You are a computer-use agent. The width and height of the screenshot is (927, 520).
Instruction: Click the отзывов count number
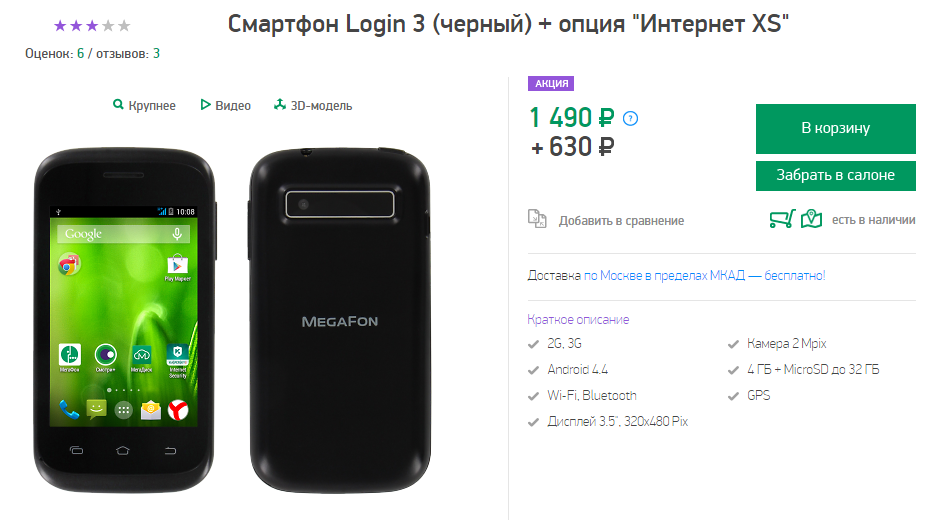coord(157,53)
